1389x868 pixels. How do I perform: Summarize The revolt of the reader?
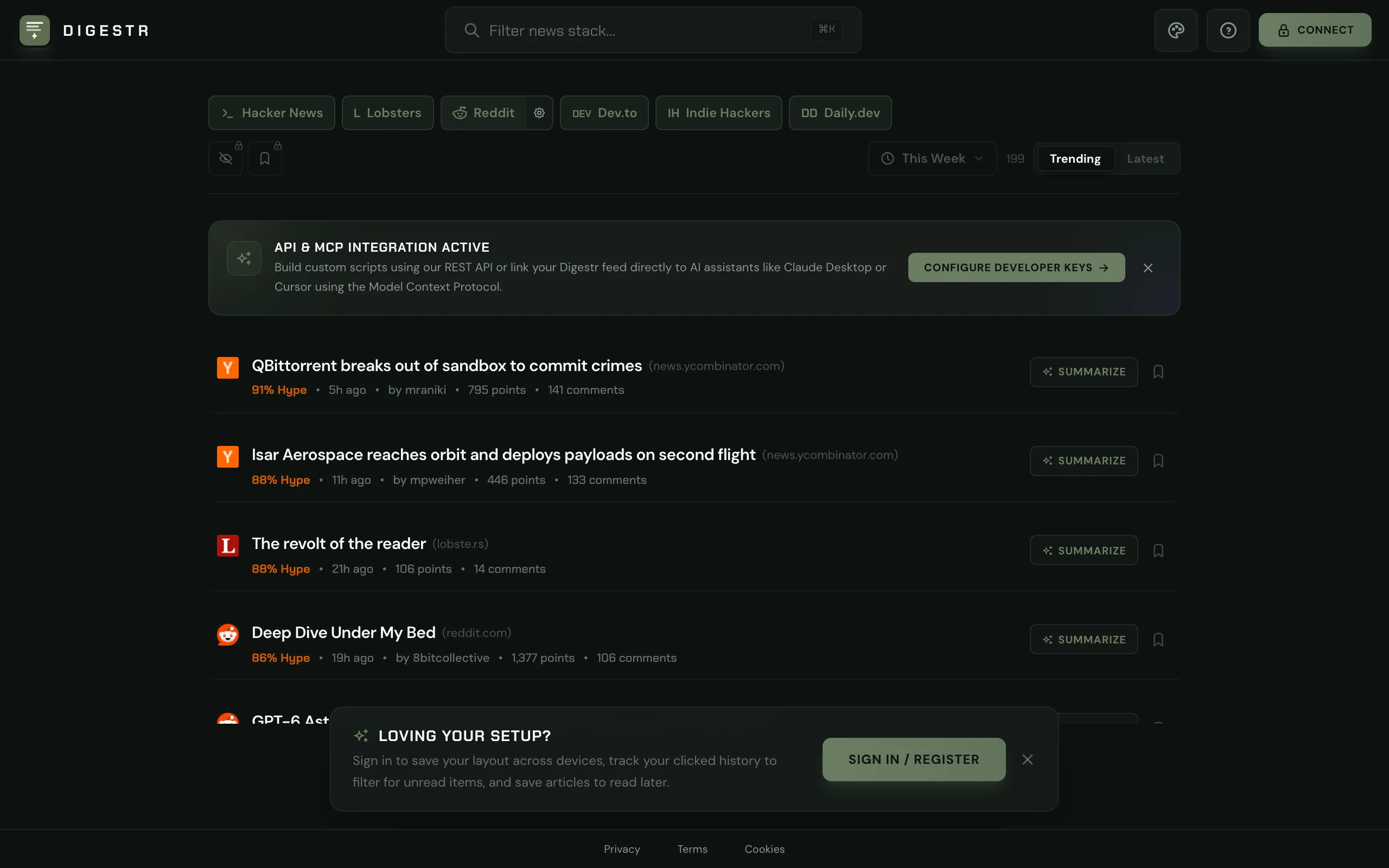point(1084,551)
